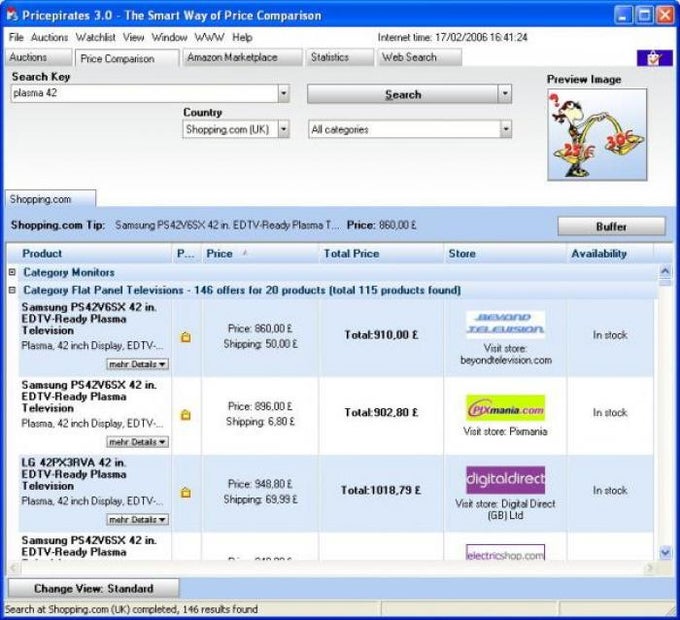Viewport: 680px width, 620px height.
Task: Open mehr Details for the Pixmania offer
Action: (x=137, y=442)
